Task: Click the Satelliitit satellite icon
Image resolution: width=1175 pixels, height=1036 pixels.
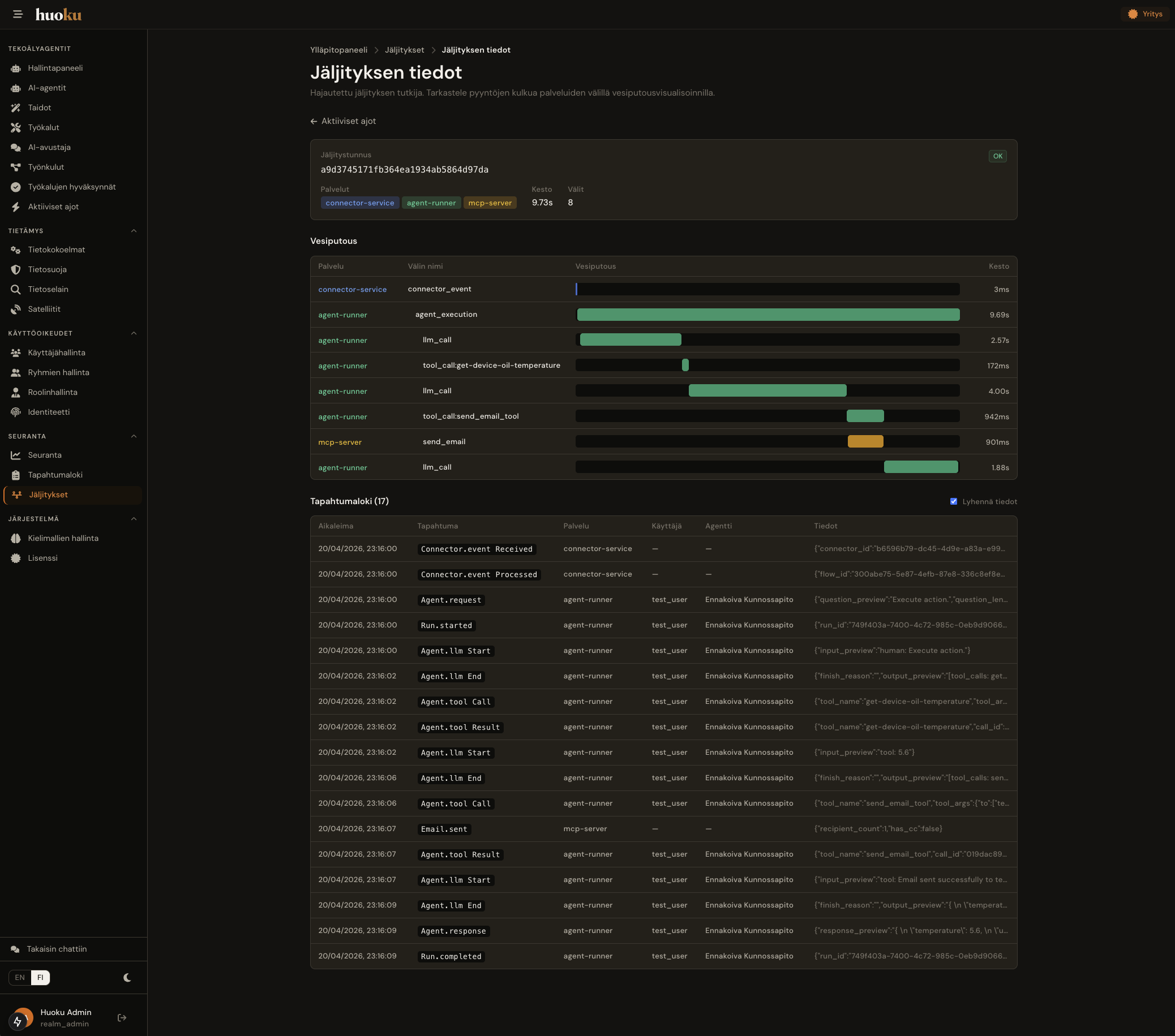Action: pos(16,309)
